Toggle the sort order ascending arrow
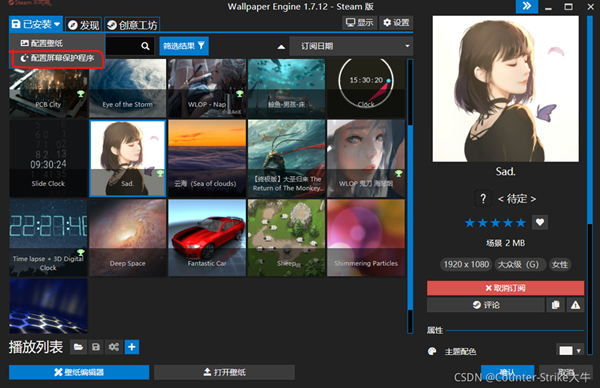Image resolution: width=600 pixels, height=388 pixels. pos(281,47)
